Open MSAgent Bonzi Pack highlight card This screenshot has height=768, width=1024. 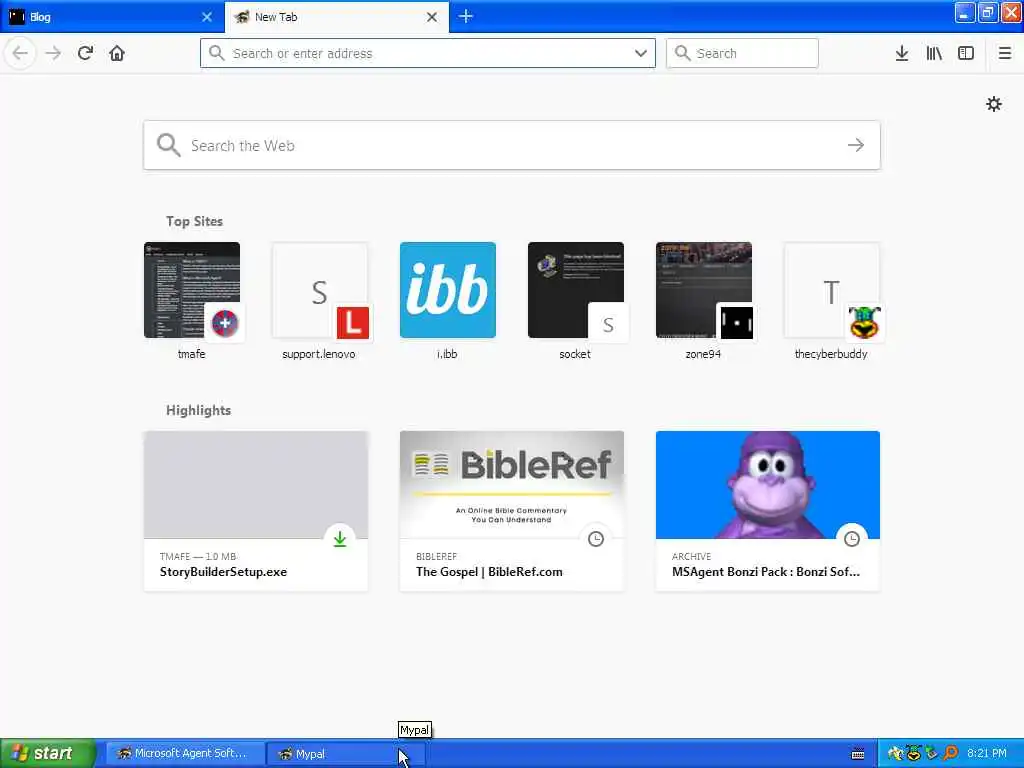click(x=768, y=511)
